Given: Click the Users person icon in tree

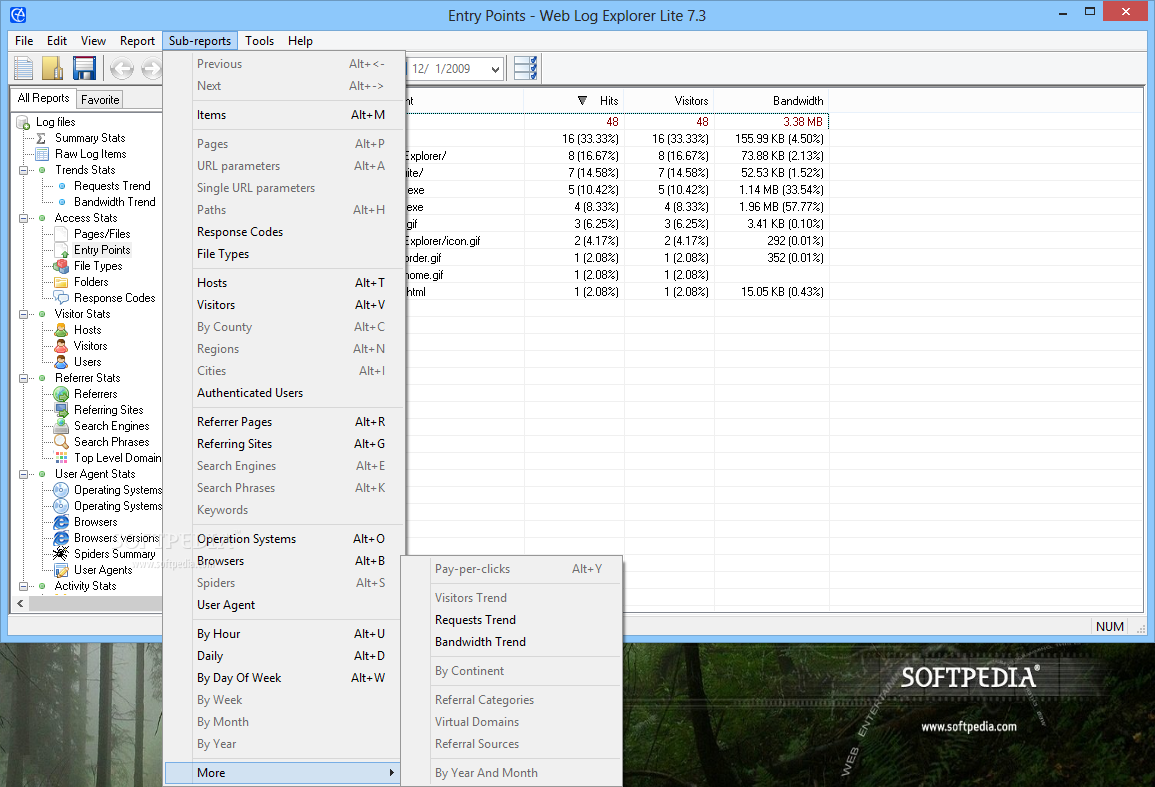Looking at the screenshot, I should pos(62,363).
